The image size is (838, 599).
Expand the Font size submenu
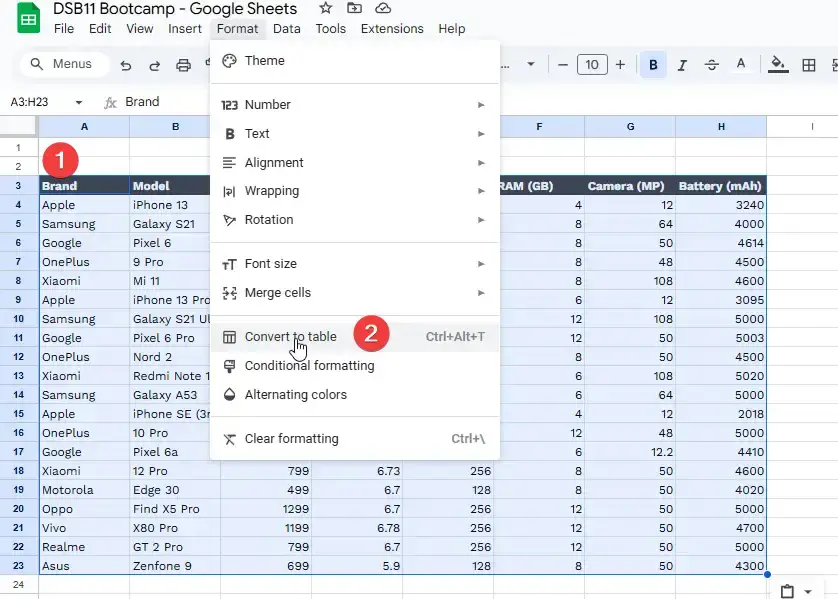pos(355,264)
